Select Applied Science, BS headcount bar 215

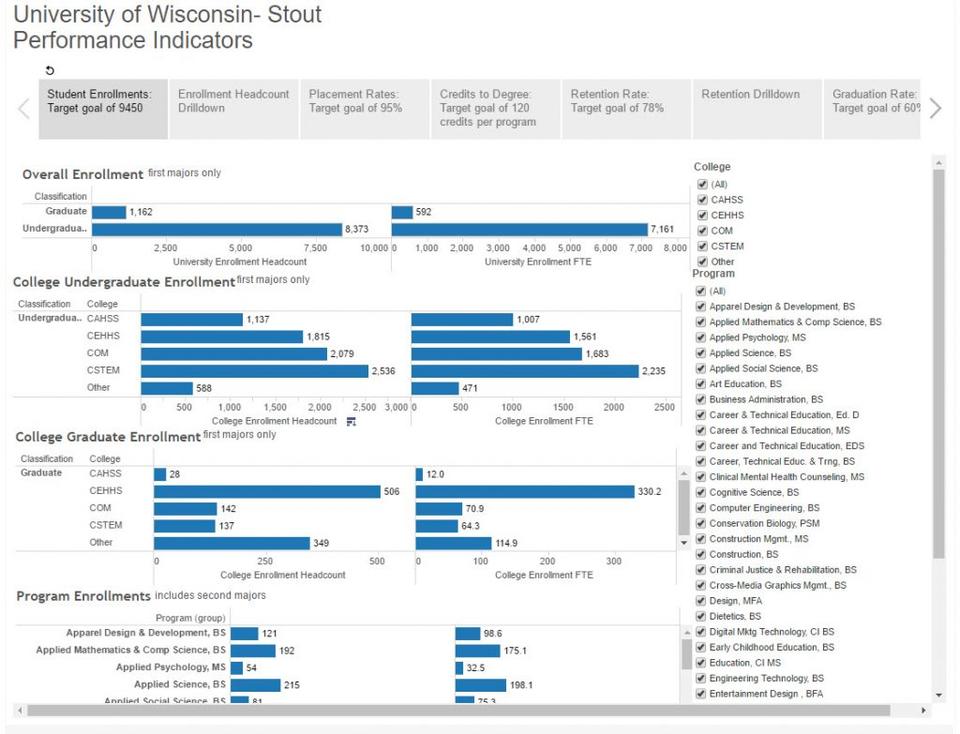click(x=256, y=685)
